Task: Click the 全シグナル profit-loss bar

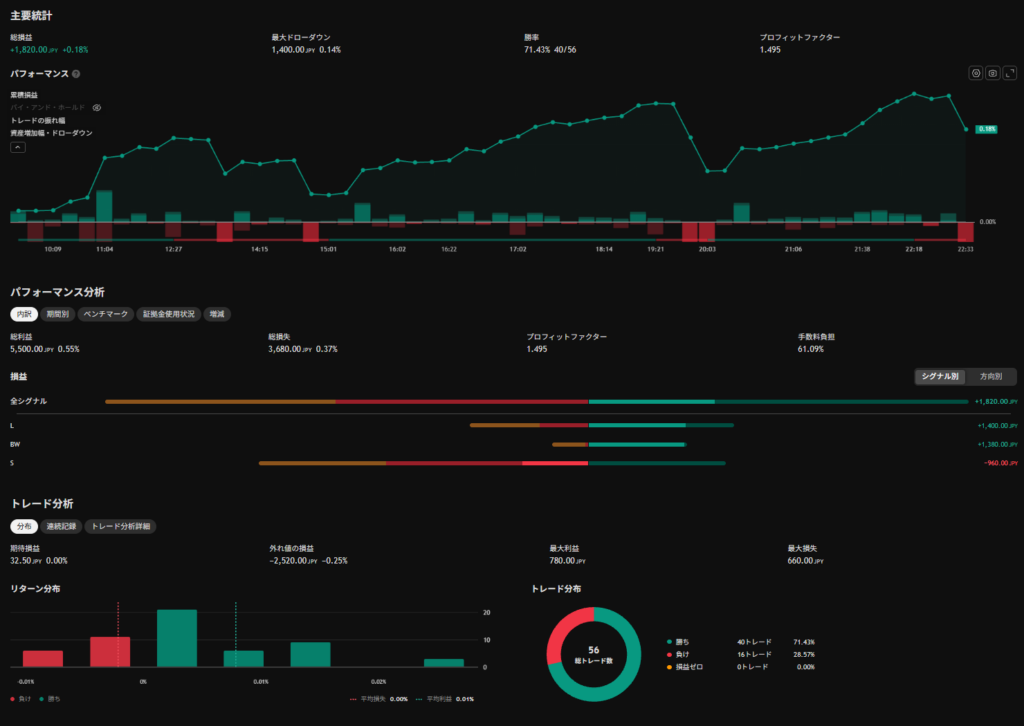Action: point(536,402)
